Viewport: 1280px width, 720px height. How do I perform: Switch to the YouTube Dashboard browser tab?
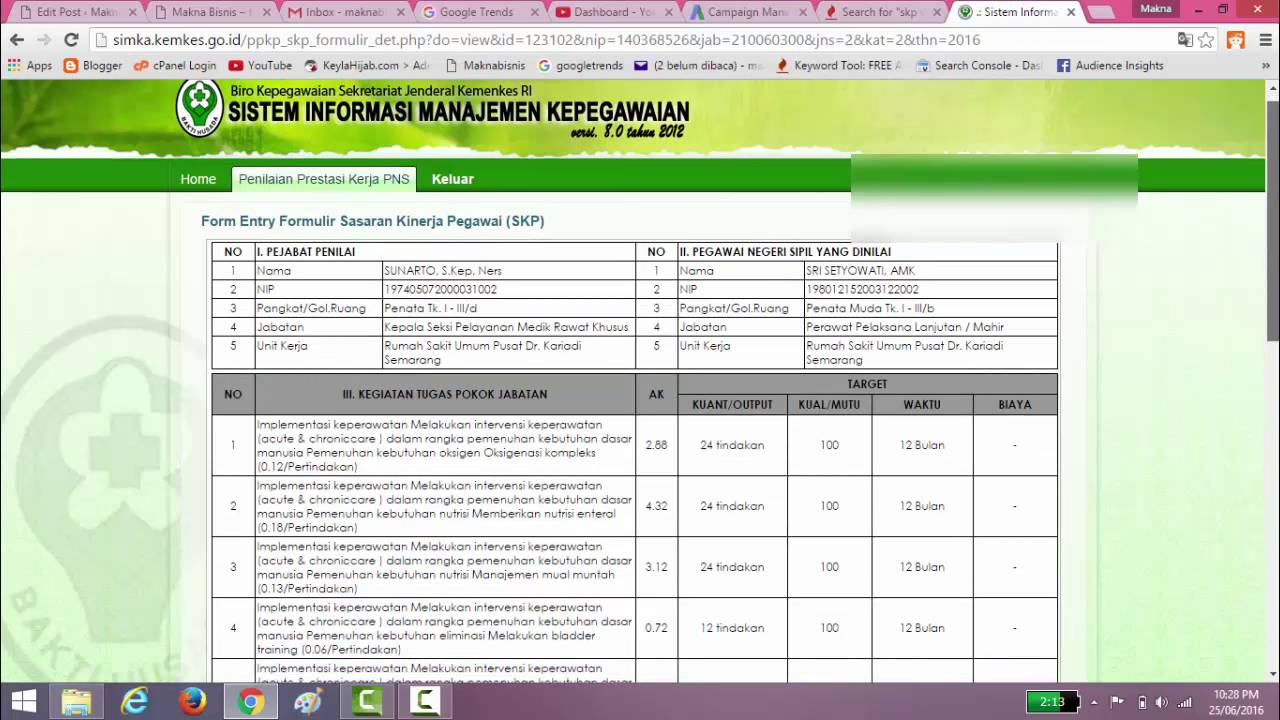[x=614, y=12]
